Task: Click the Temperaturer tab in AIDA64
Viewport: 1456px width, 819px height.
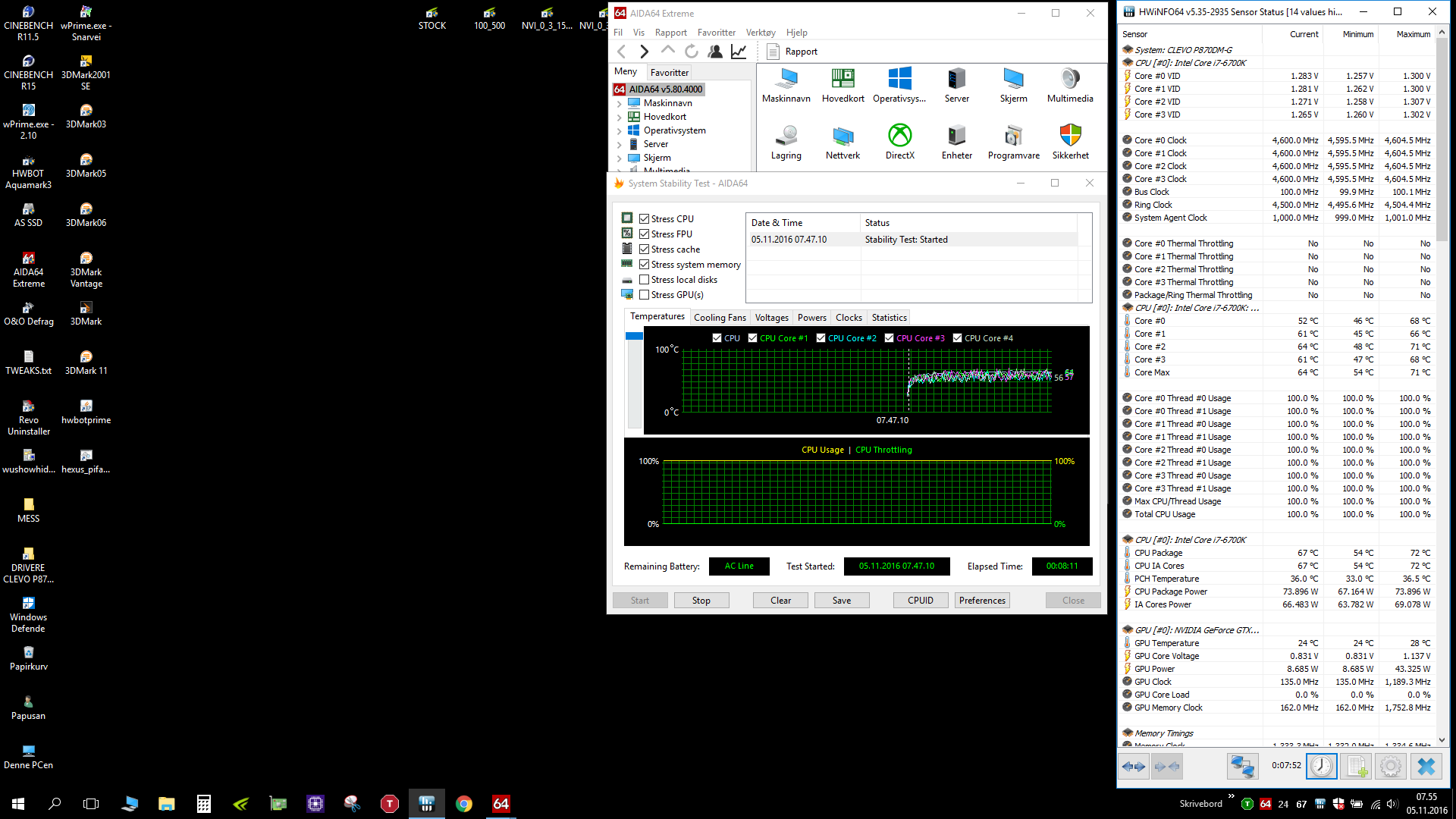Action: 657,317
